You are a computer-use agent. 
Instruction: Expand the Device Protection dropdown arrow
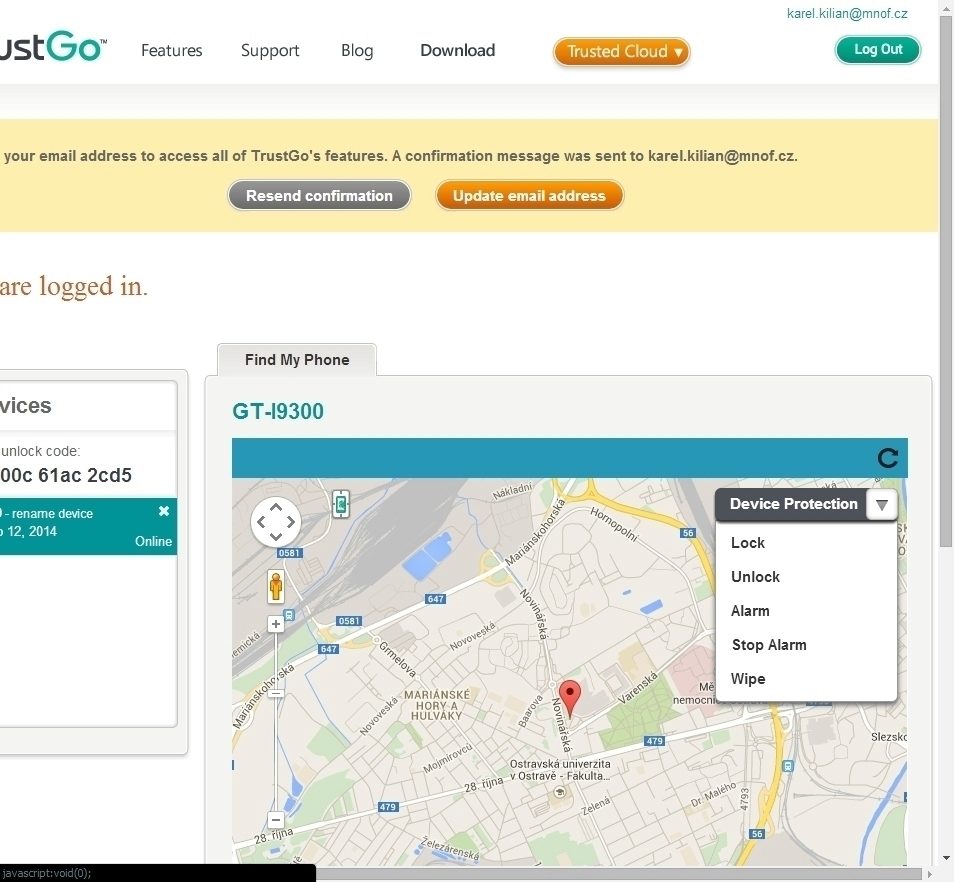(x=882, y=504)
